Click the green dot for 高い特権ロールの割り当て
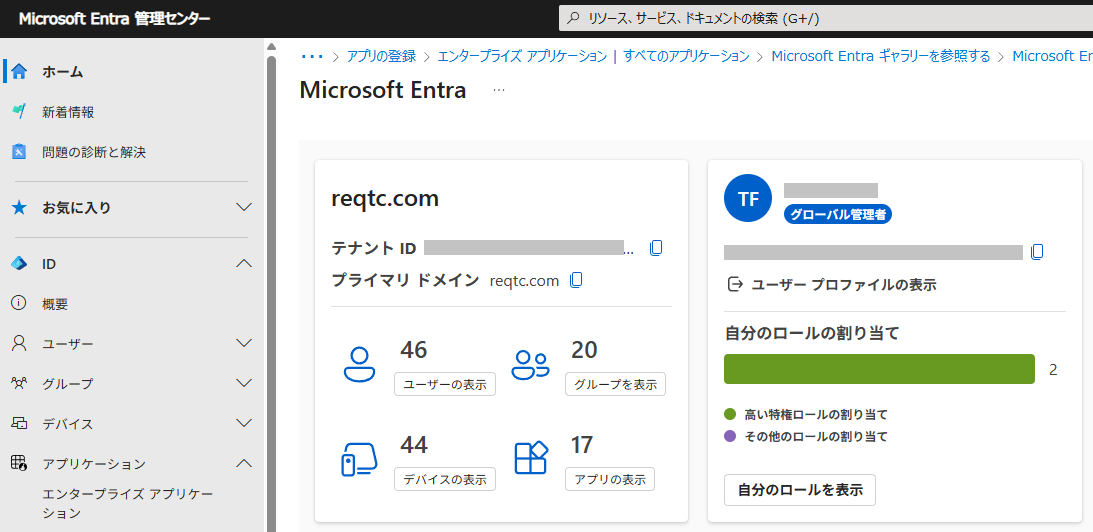The height and width of the screenshot is (532, 1093). [x=731, y=414]
